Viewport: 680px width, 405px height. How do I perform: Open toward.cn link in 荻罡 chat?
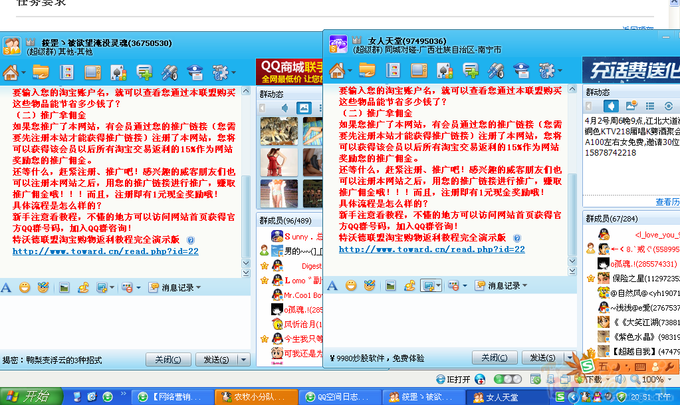pos(105,251)
